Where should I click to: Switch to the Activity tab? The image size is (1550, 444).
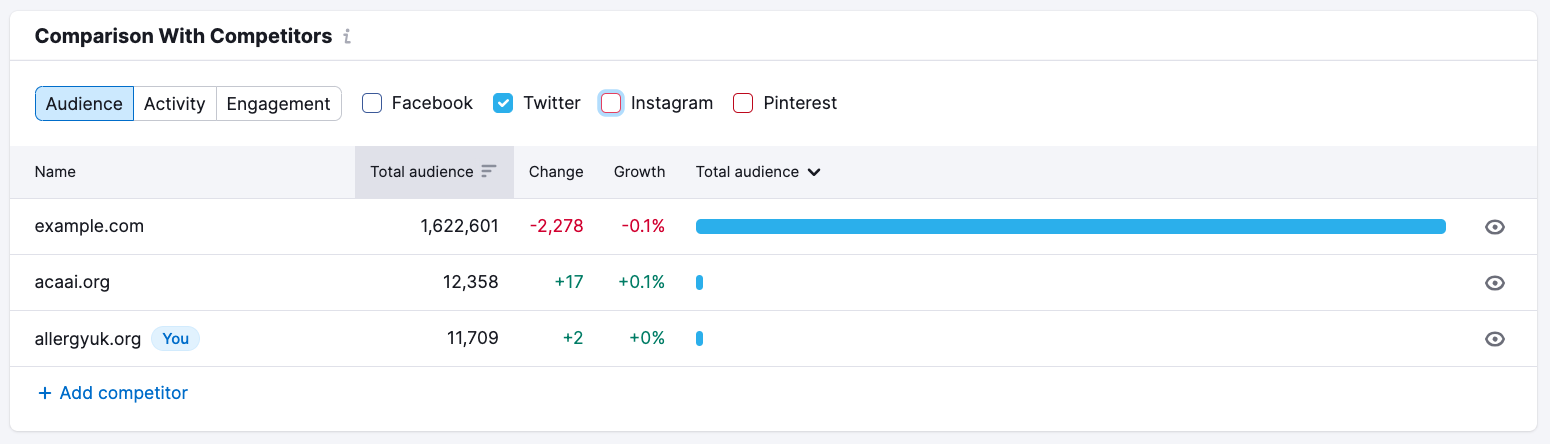coord(174,103)
